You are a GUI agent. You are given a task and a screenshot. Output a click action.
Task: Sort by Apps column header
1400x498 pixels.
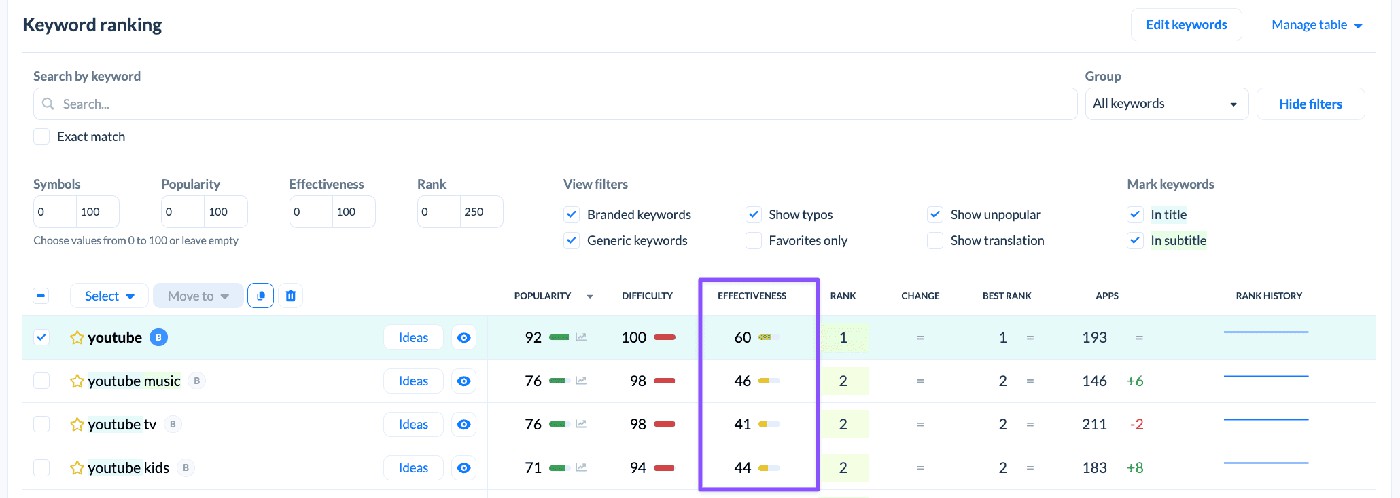point(1108,296)
